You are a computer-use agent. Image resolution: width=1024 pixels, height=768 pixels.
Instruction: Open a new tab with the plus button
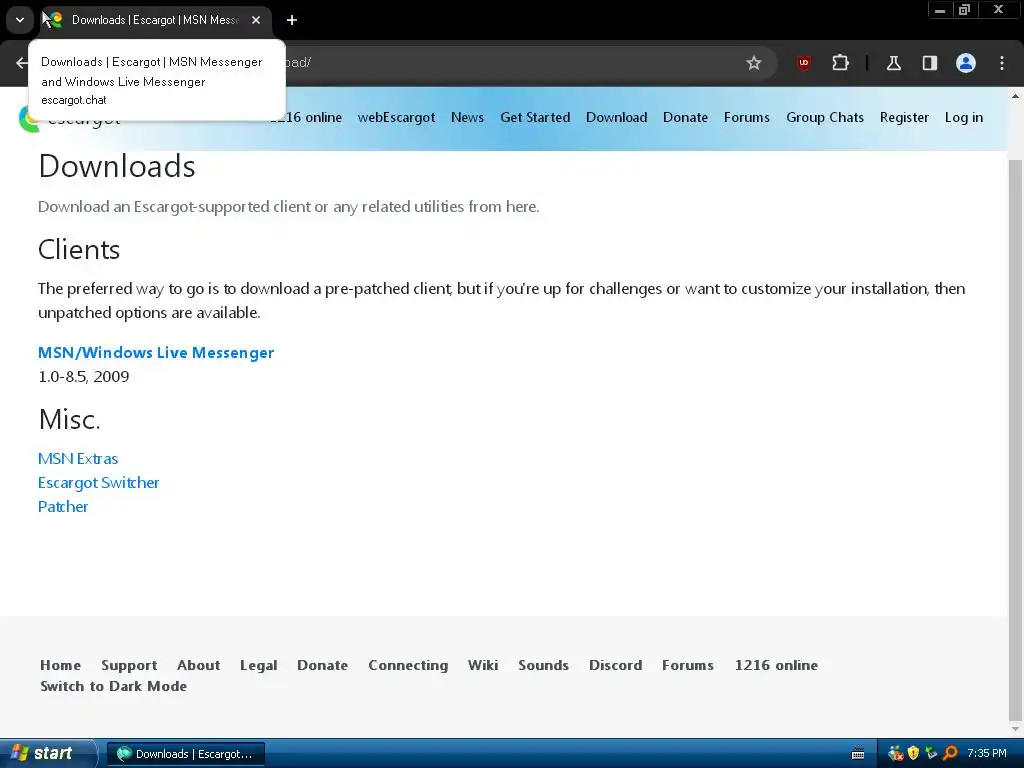[292, 20]
